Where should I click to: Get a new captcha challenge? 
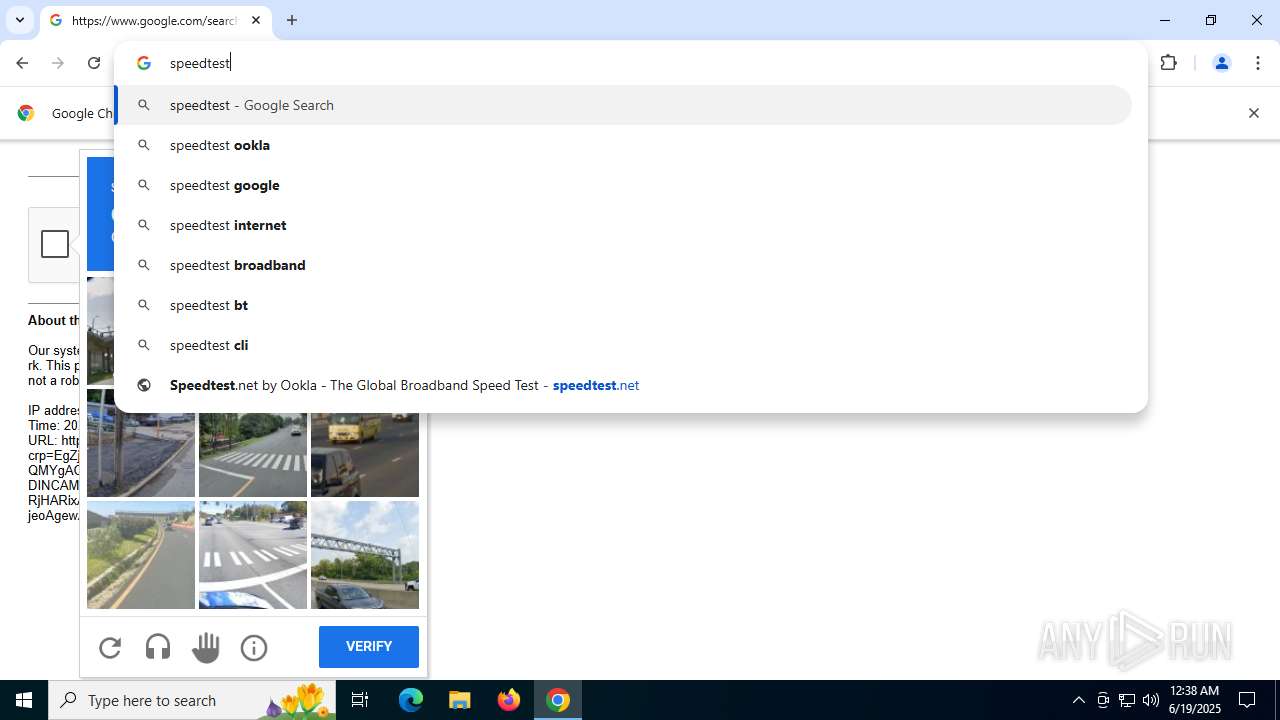pos(110,648)
